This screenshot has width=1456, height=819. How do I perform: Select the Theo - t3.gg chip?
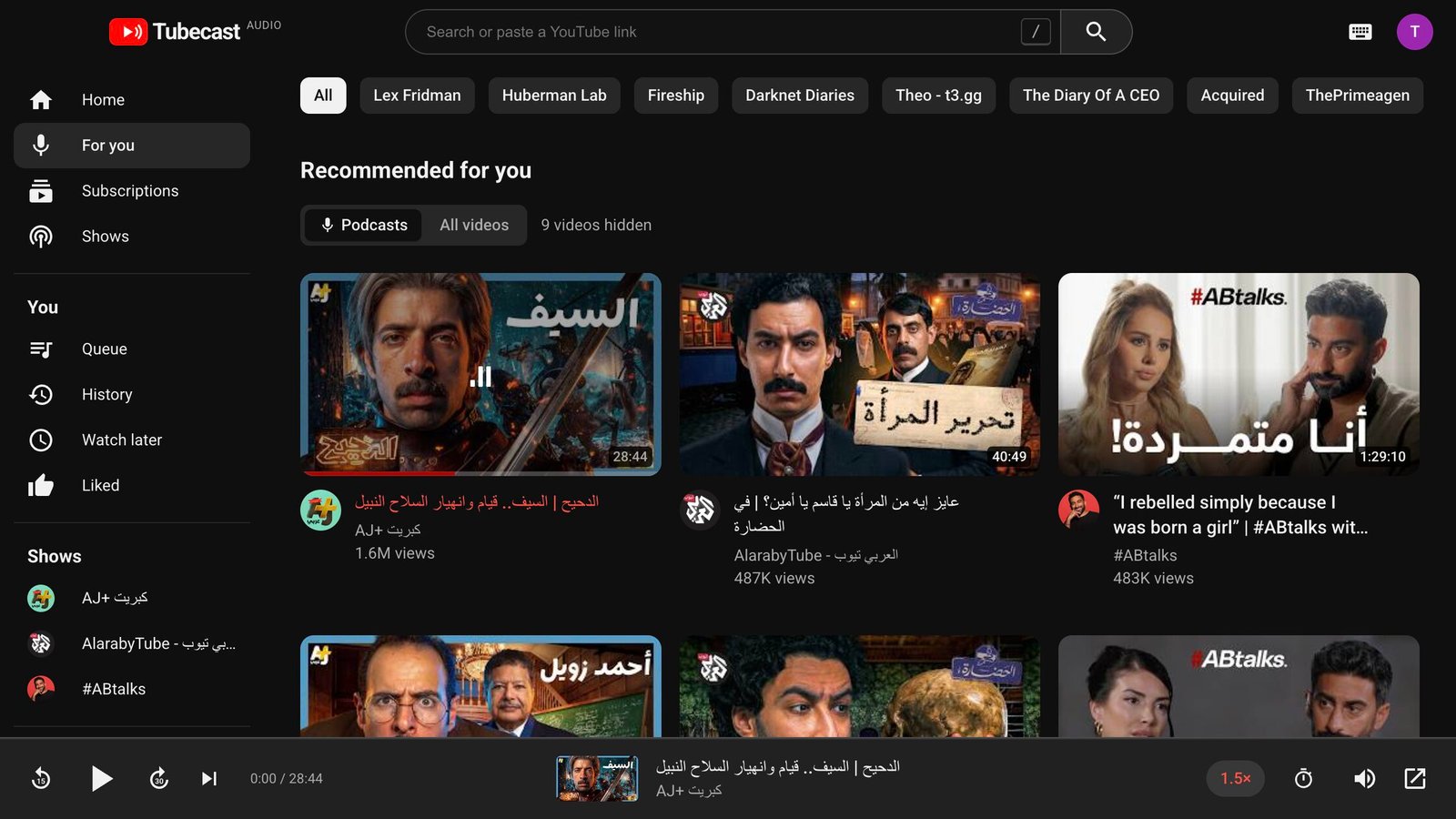point(938,96)
